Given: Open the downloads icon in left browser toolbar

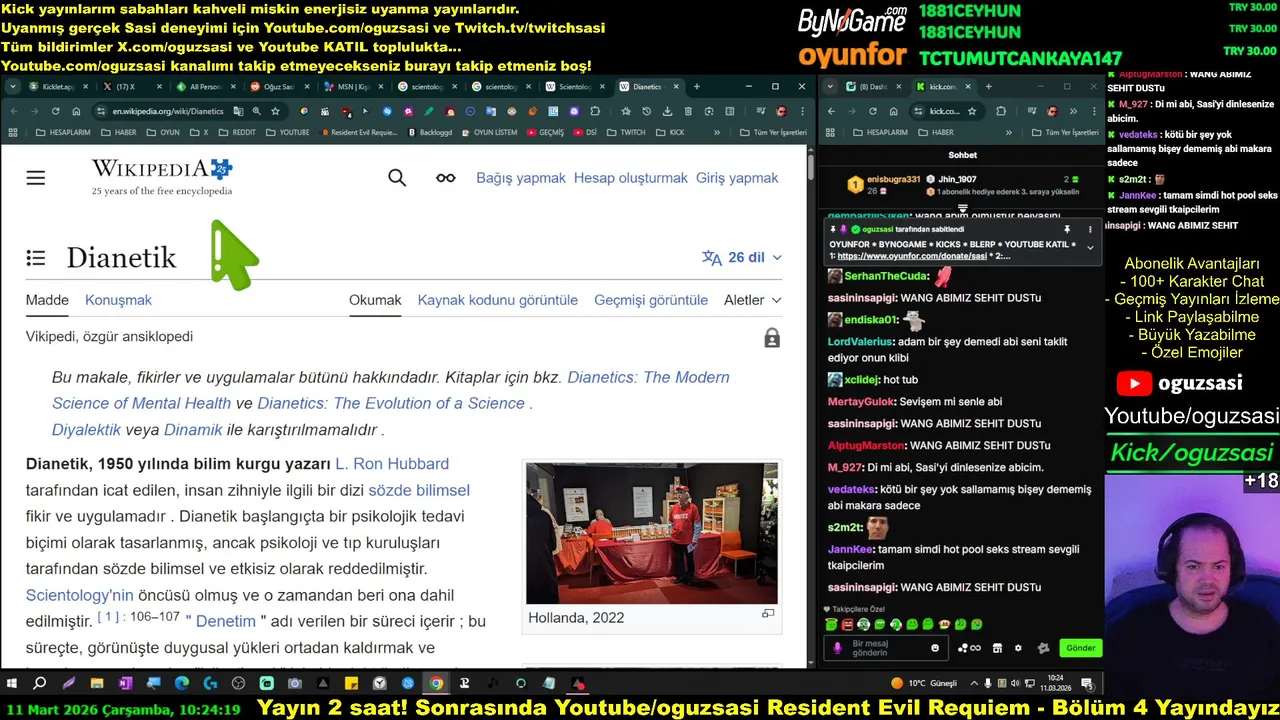Looking at the screenshot, I should tap(667, 111).
